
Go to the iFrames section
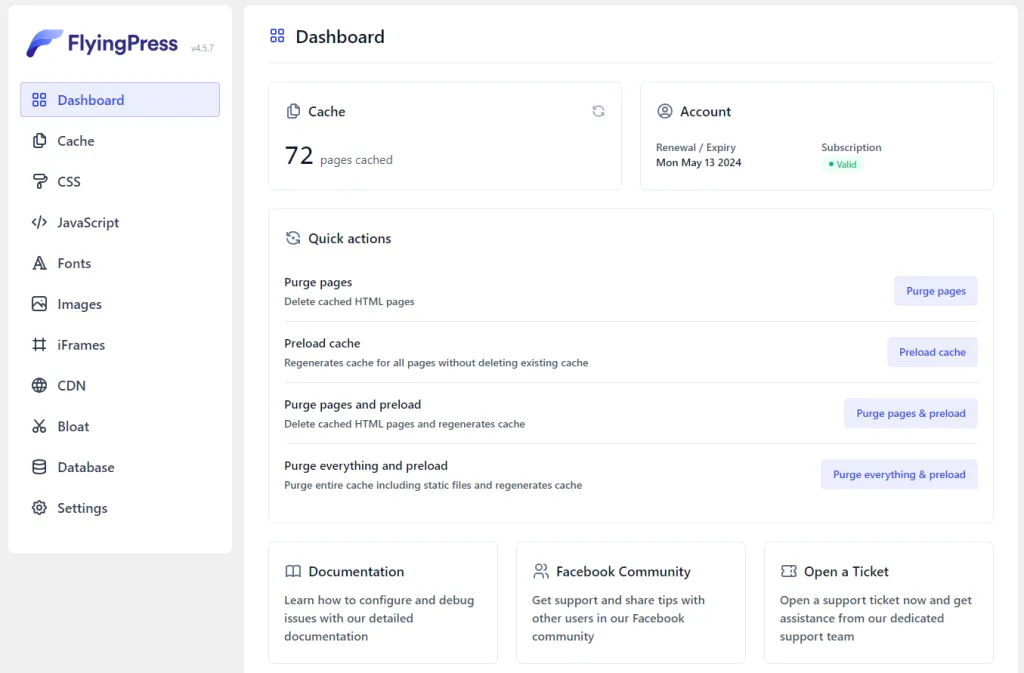(81, 345)
